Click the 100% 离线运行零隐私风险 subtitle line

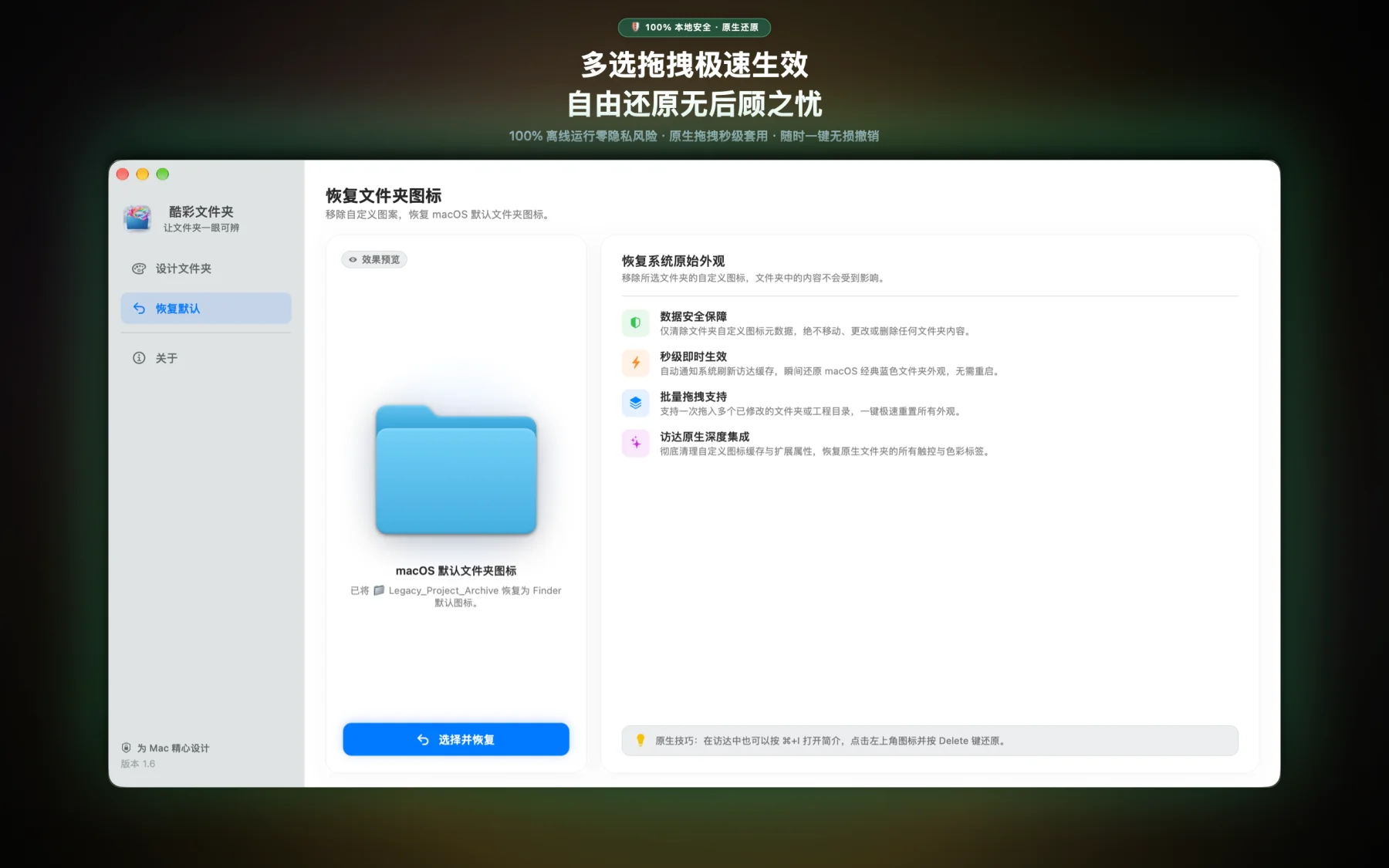point(694,136)
